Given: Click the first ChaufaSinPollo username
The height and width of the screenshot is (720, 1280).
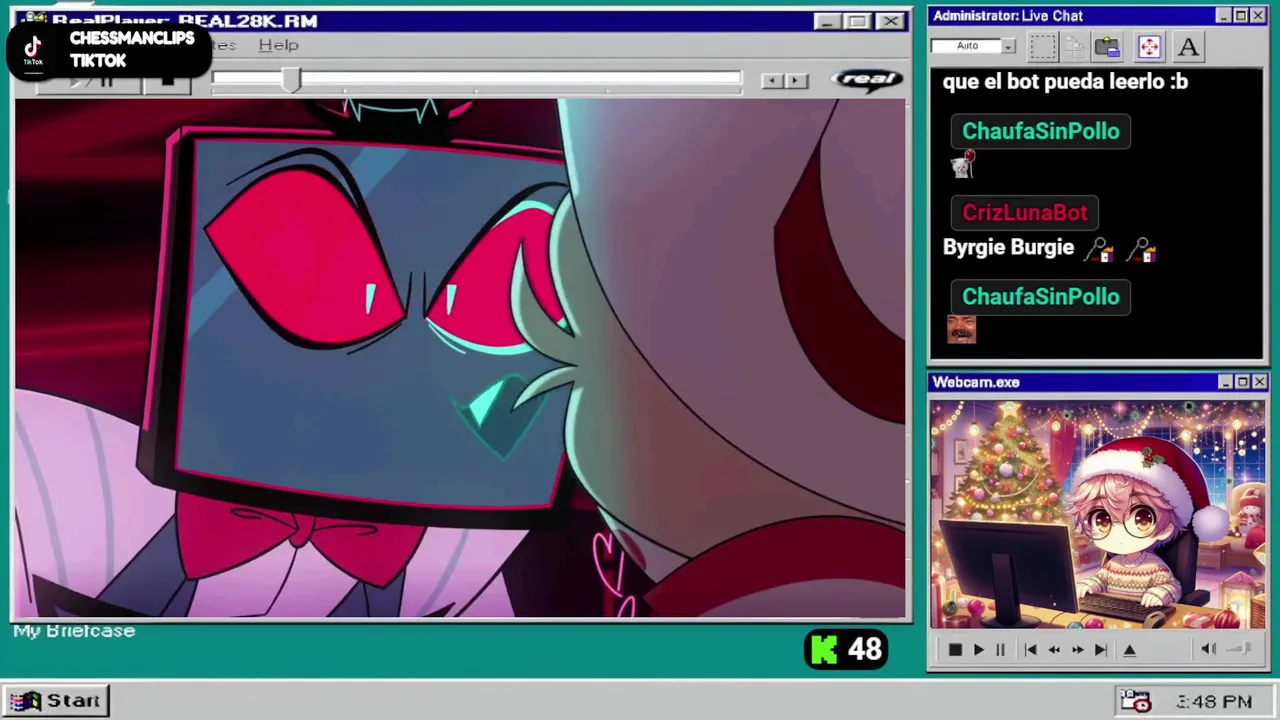Looking at the screenshot, I should pyautogui.click(x=1040, y=131).
